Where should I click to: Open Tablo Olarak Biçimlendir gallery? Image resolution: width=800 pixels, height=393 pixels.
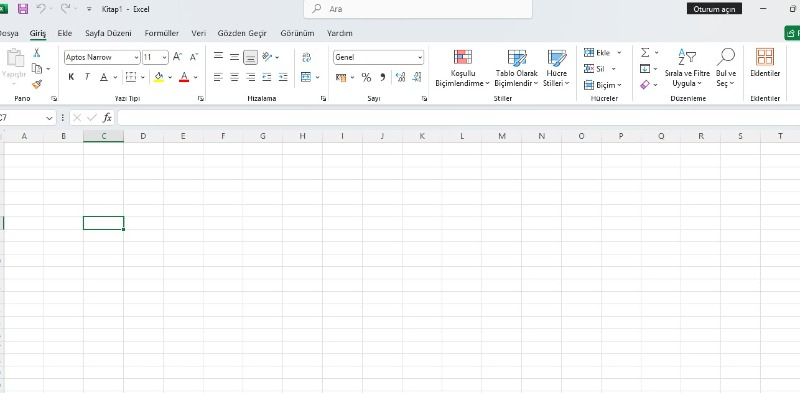[516, 68]
